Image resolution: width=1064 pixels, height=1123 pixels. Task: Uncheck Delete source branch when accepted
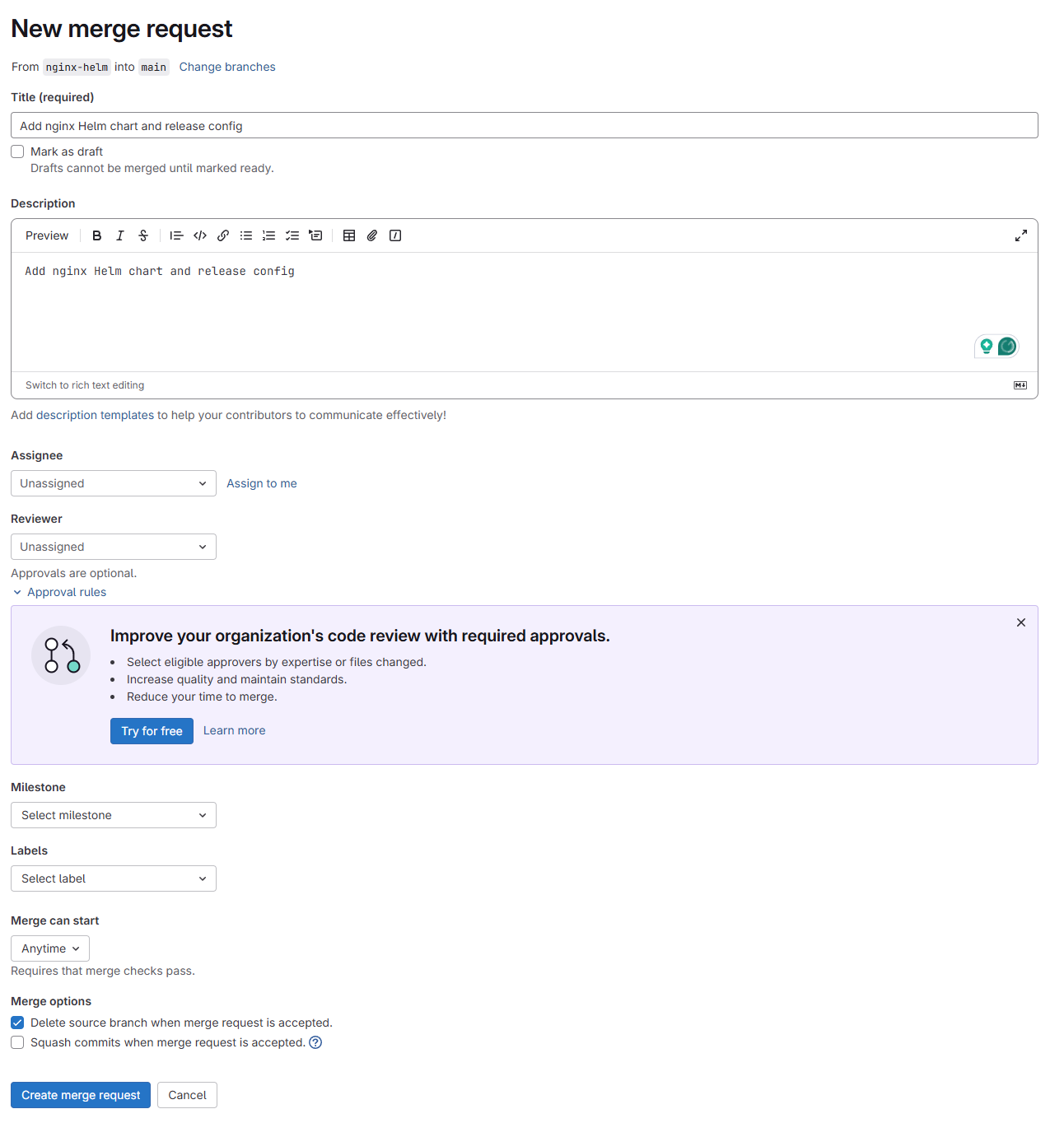(x=17, y=1023)
